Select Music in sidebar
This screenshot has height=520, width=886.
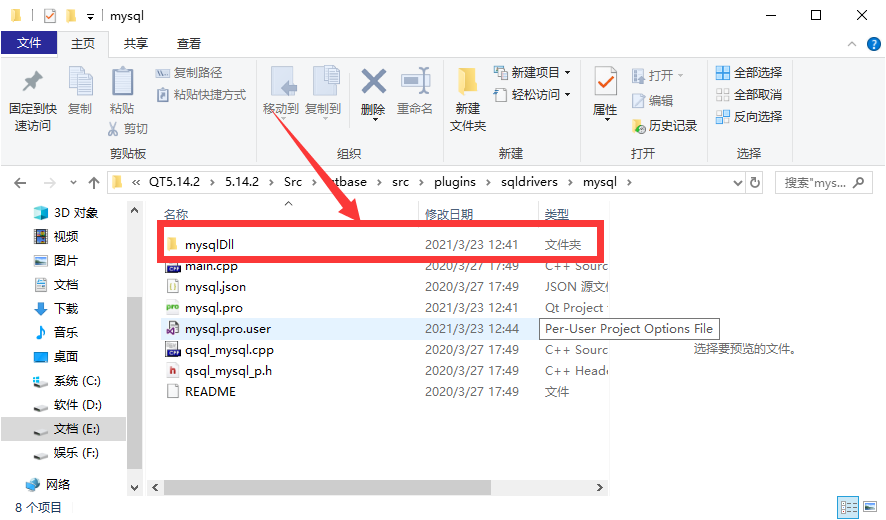(57, 332)
